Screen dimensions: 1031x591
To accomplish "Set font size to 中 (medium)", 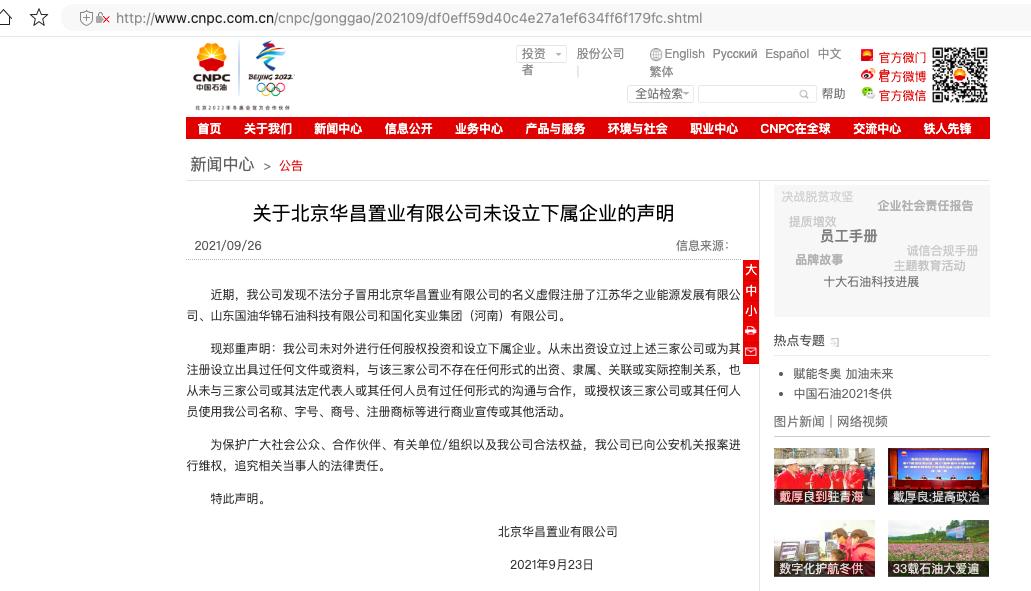I will pos(751,290).
